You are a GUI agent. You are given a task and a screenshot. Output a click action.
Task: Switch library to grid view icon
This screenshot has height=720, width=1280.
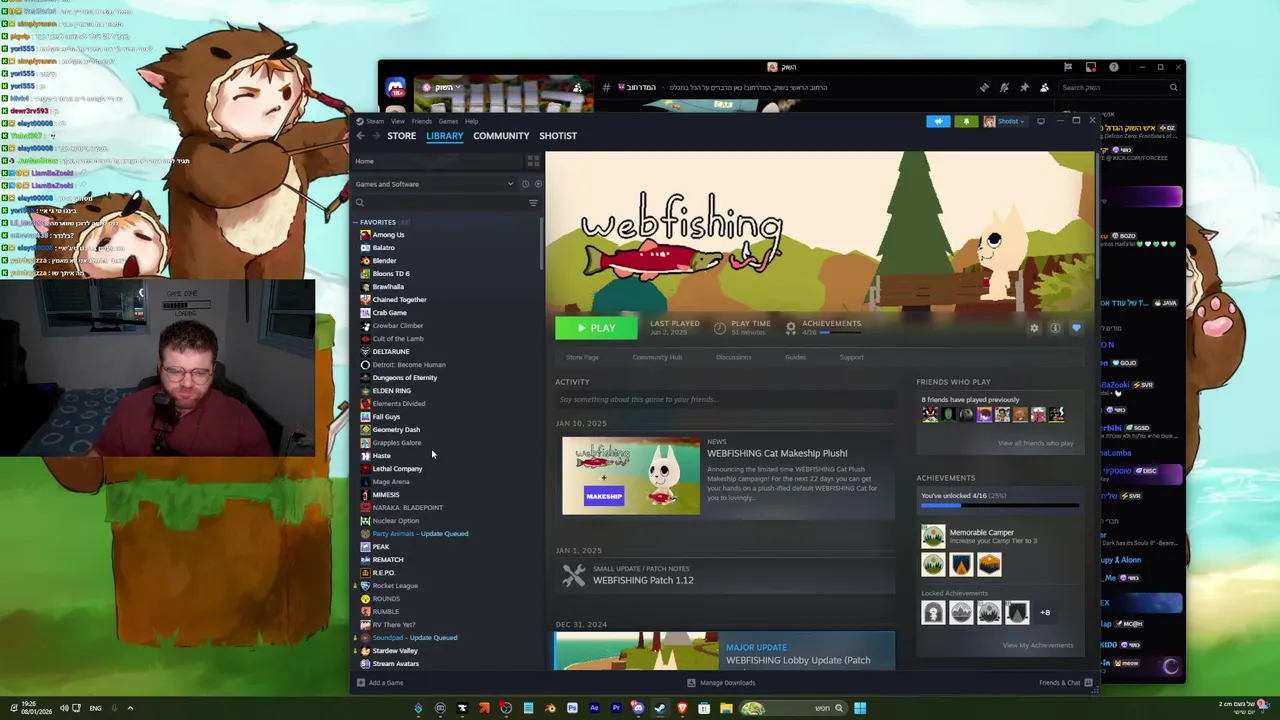point(533,161)
